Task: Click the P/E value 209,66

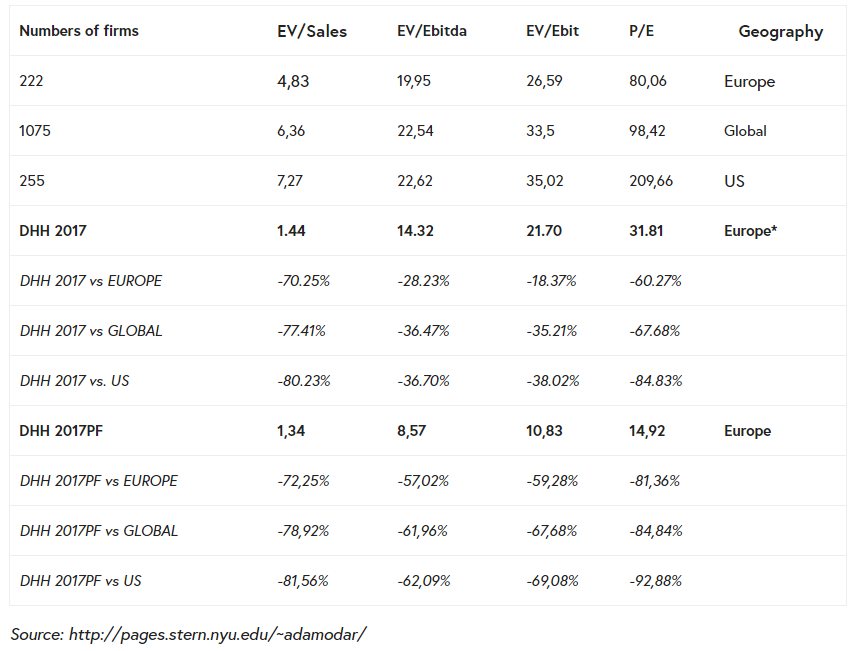Action: (x=650, y=181)
